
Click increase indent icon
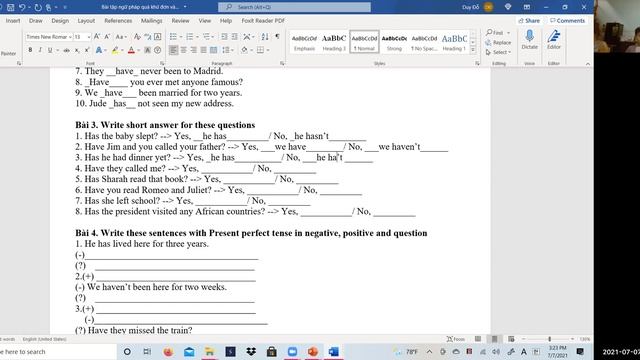234,37
